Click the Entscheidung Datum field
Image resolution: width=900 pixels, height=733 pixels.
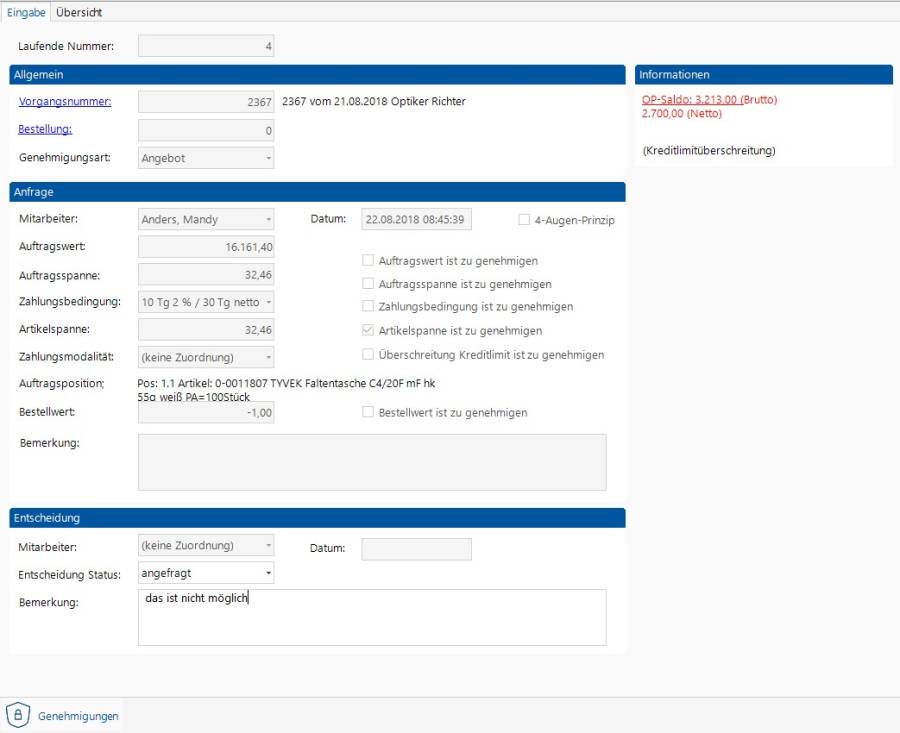tap(415, 548)
